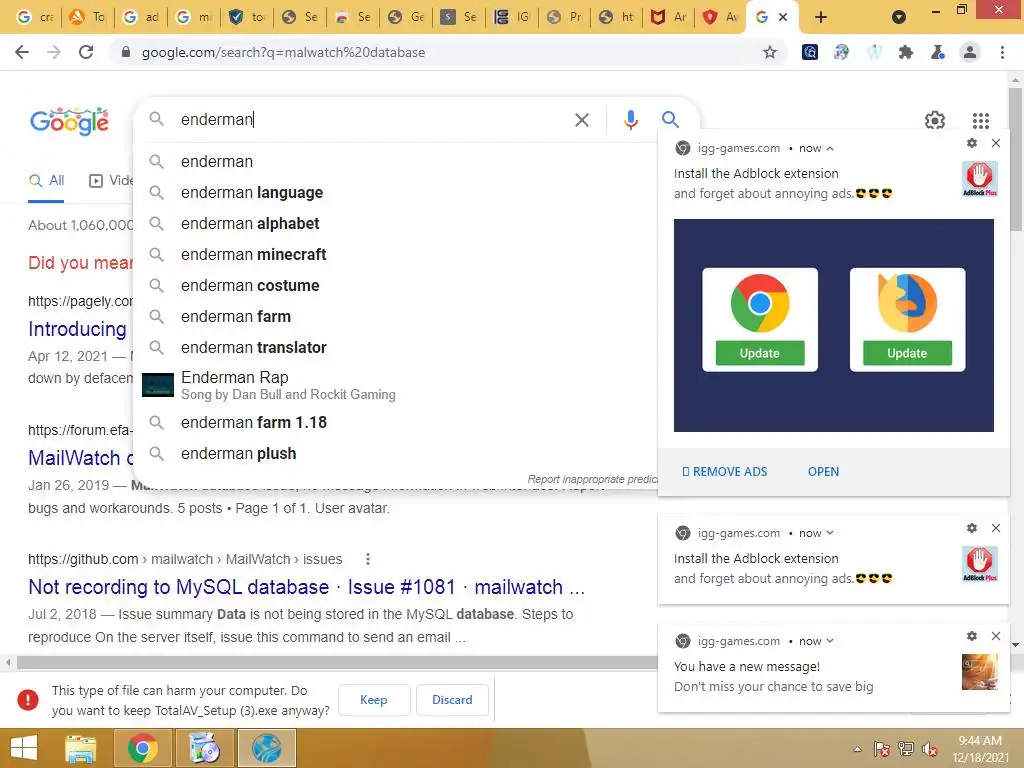Click the taskbar clock showing 9:44 AM
This screenshot has width=1024, height=768.
980,749
